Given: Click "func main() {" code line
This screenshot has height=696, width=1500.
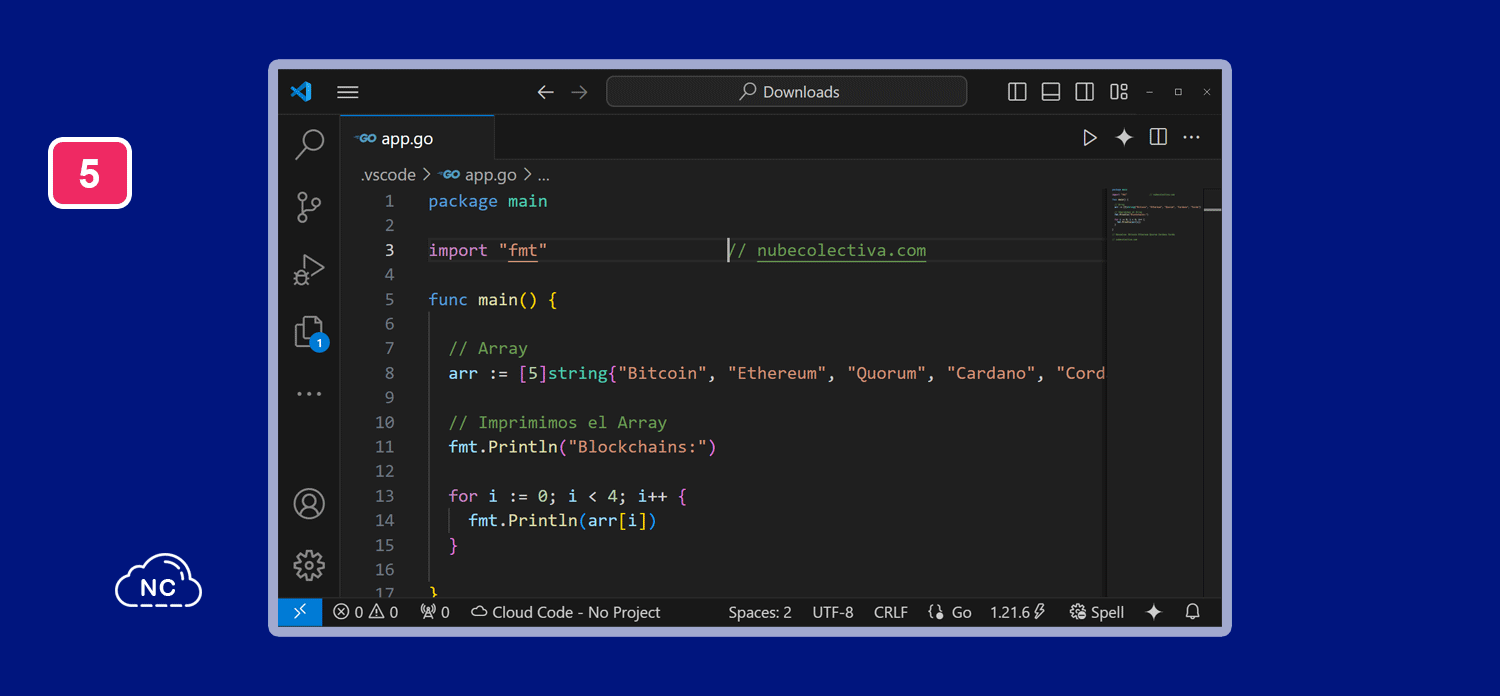Looking at the screenshot, I should [493, 299].
